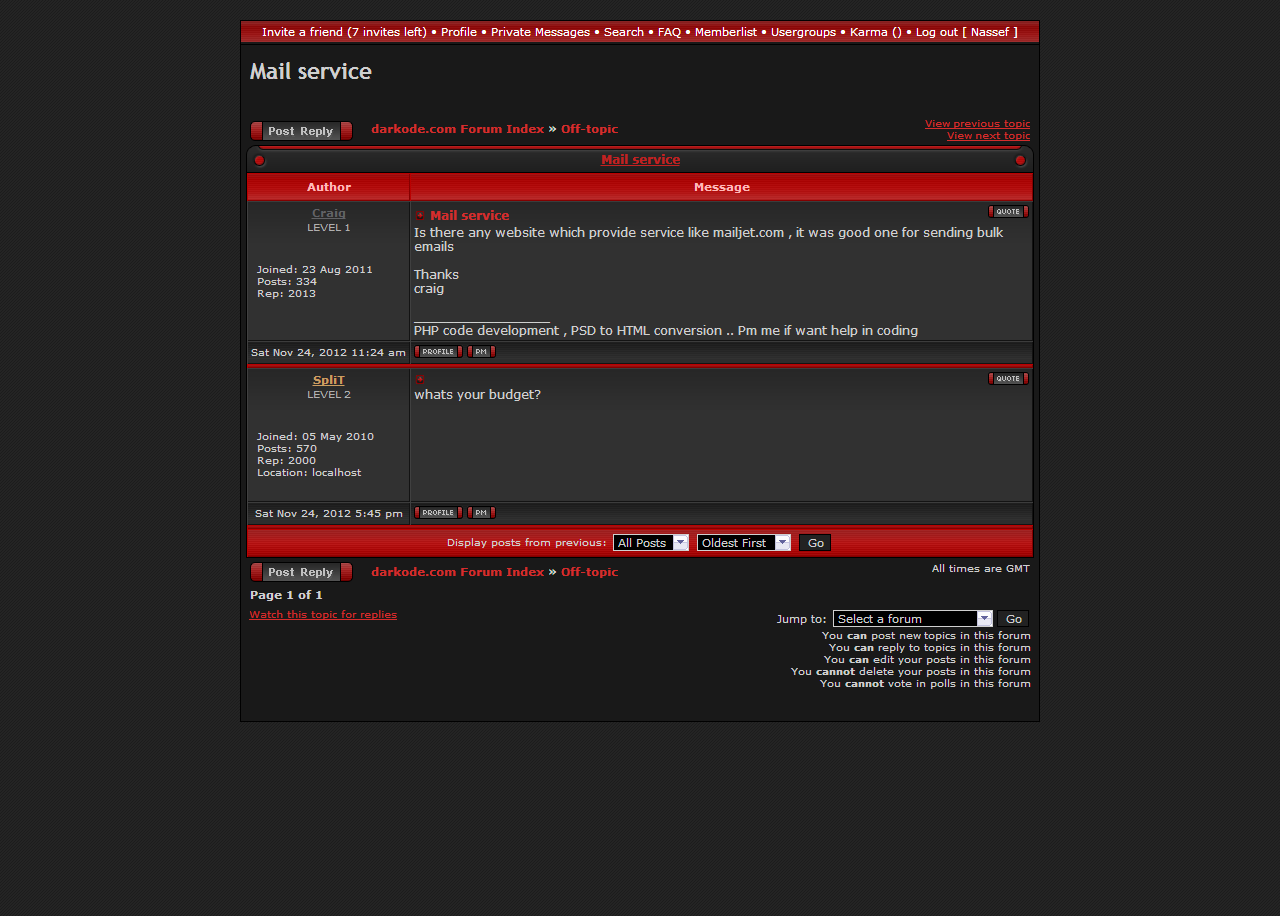Open Craig's profile via Profile icon
This screenshot has width=1280, height=916.
click(438, 352)
